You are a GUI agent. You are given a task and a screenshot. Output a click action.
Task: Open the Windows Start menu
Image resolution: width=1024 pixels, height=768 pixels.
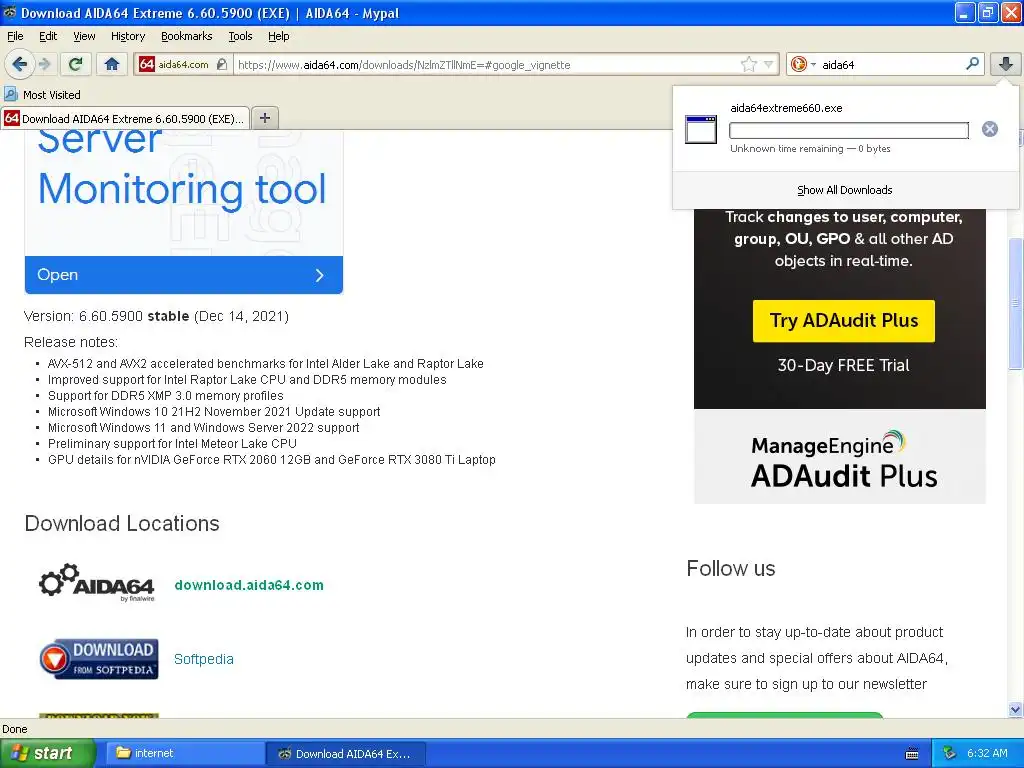pos(48,753)
